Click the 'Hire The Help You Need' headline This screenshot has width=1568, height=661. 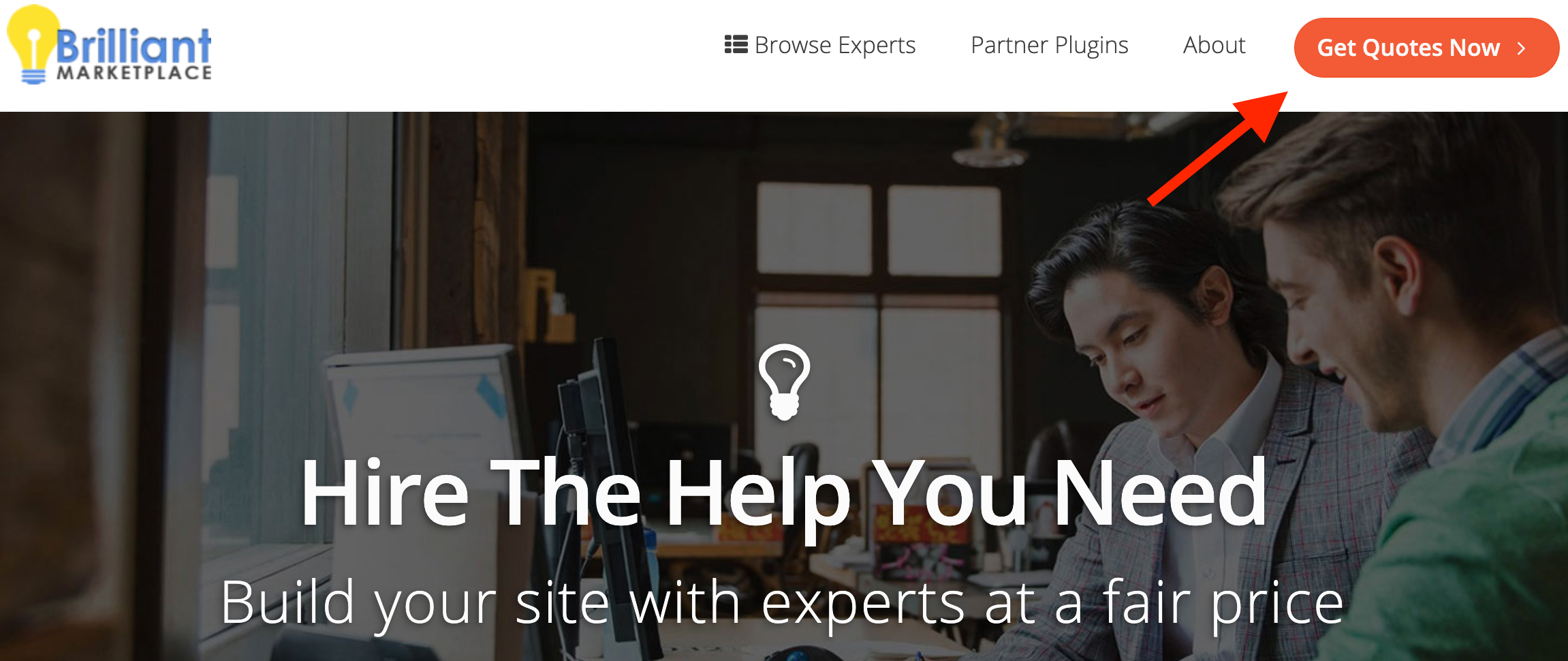pos(784,492)
